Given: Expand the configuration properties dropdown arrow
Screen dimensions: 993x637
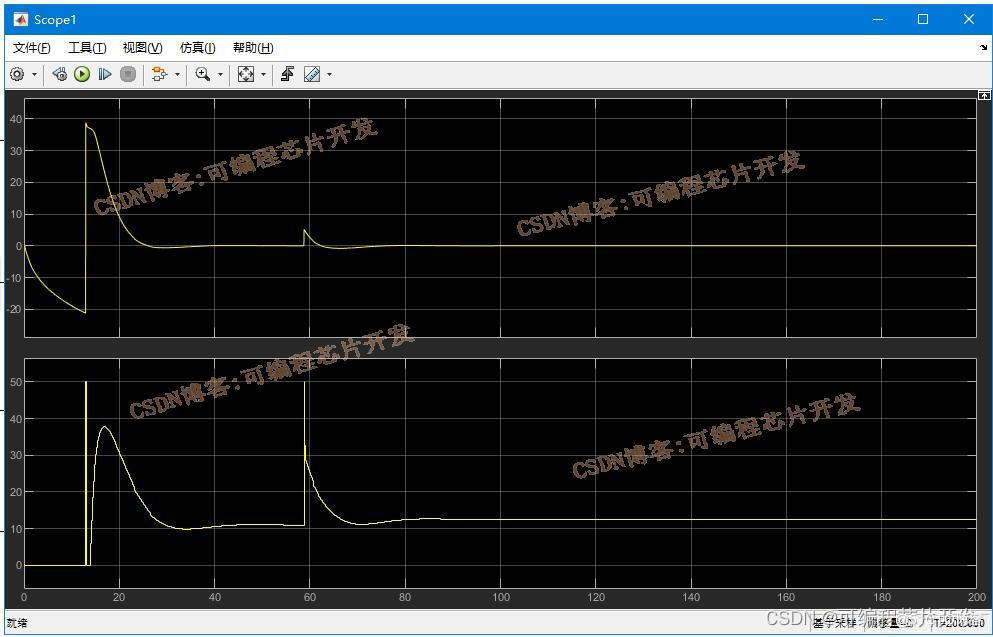Looking at the screenshot, I should (x=34, y=75).
